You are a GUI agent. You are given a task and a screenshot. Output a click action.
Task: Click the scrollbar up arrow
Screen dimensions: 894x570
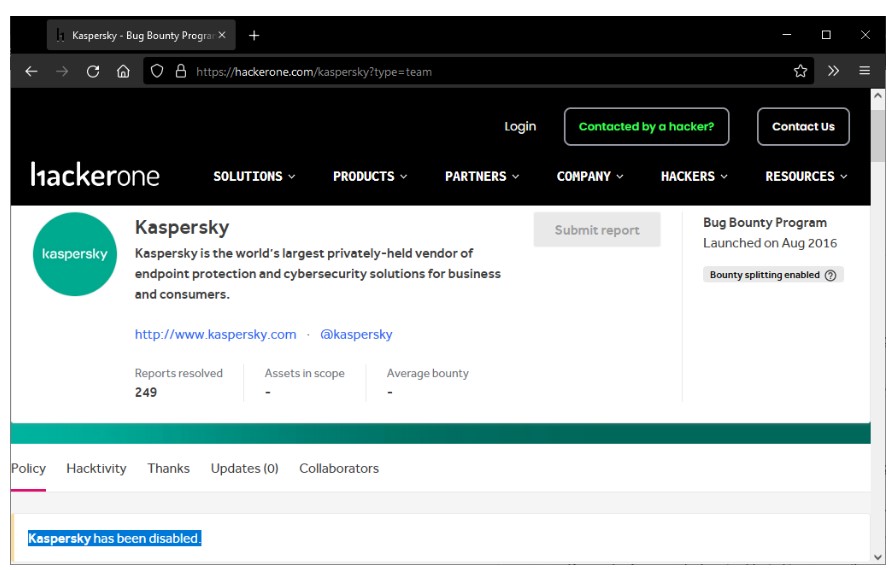coord(878,96)
